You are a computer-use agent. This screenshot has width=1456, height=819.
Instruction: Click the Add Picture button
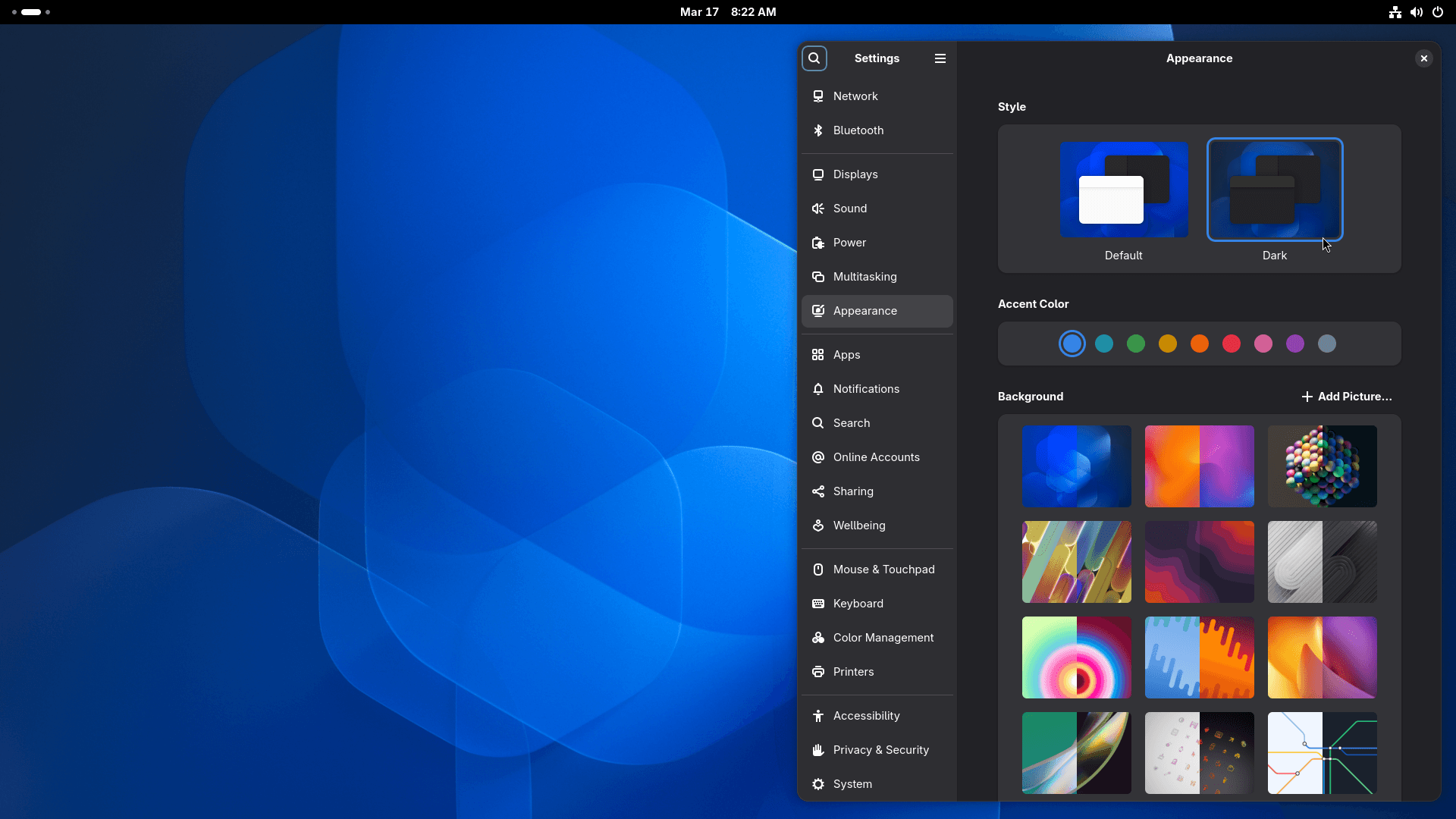pos(1348,396)
